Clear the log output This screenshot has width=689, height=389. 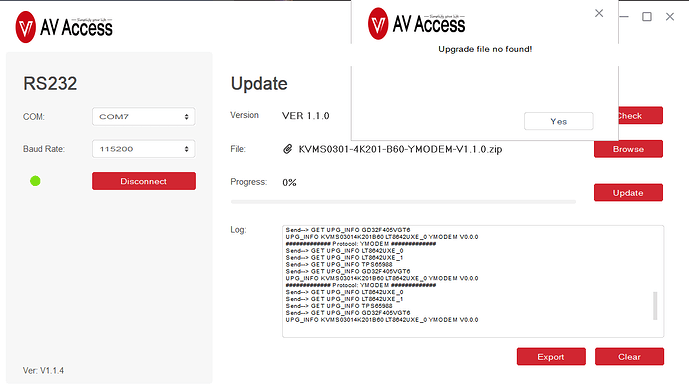click(629, 356)
